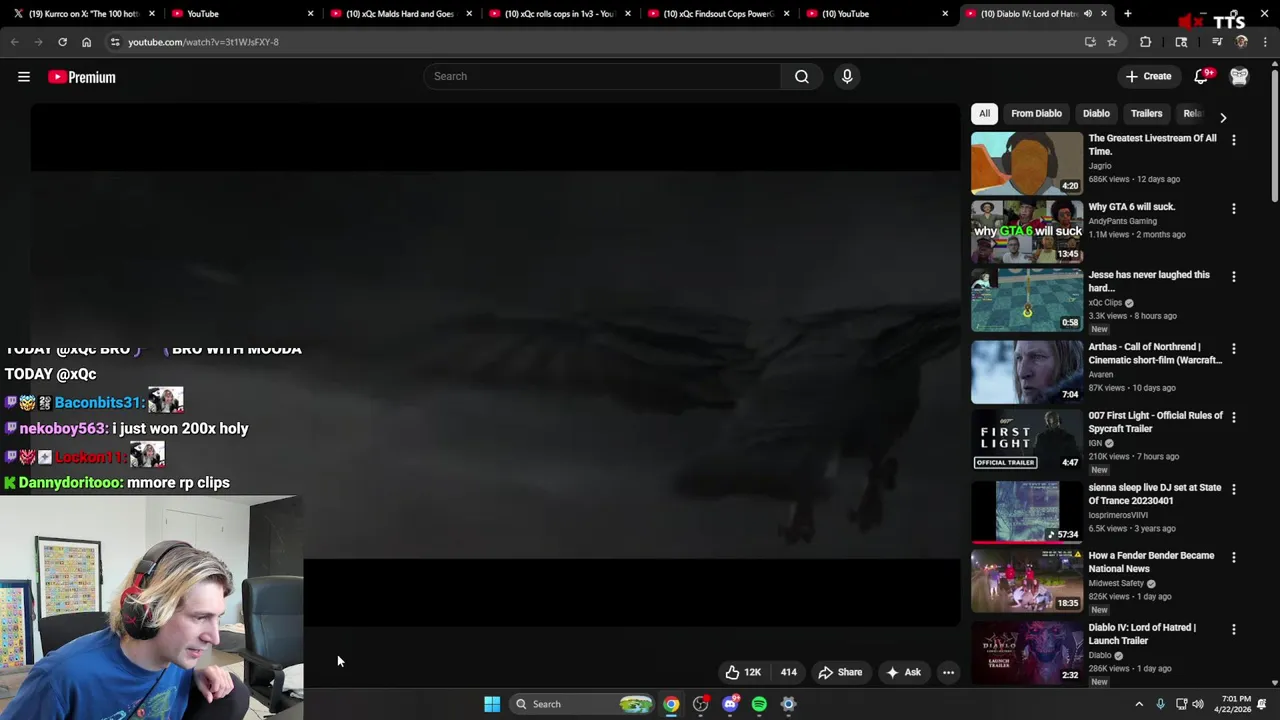The height and width of the screenshot is (720, 1280).
Task: Click the YouTube search input field
Action: (603, 77)
